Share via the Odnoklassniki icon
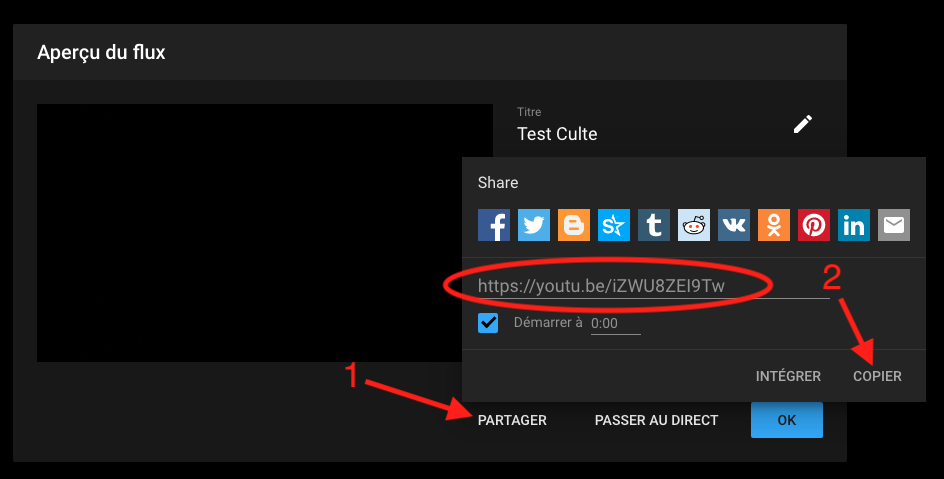 coord(774,225)
